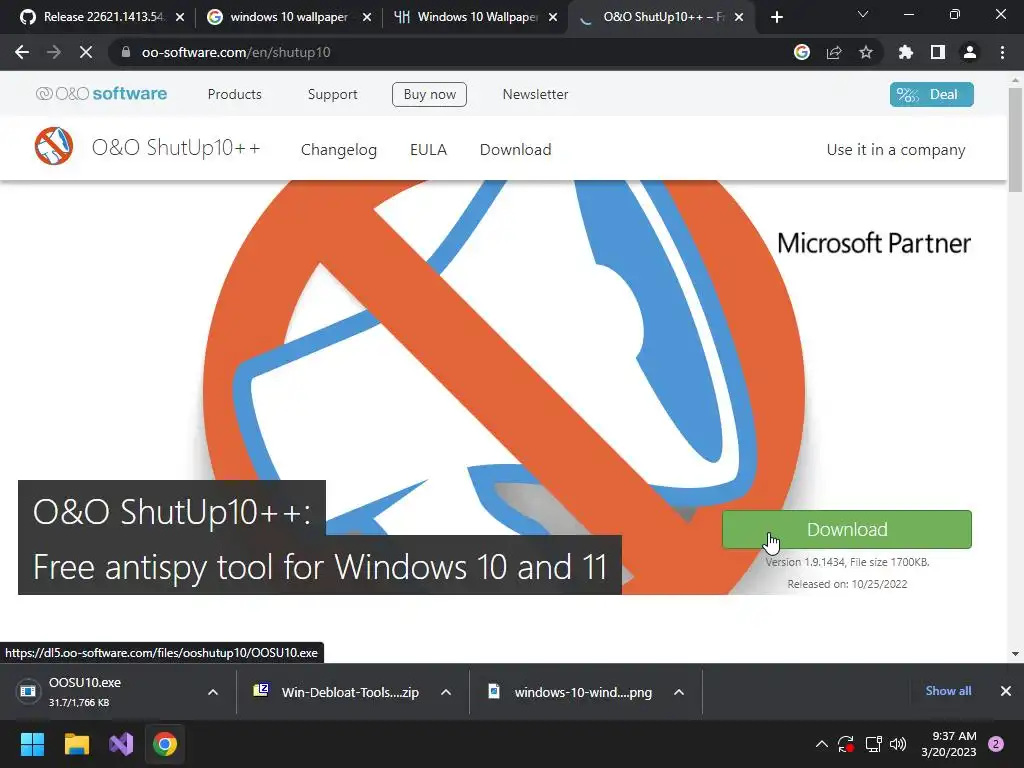
Task: Click the green Download button
Action: click(846, 529)
